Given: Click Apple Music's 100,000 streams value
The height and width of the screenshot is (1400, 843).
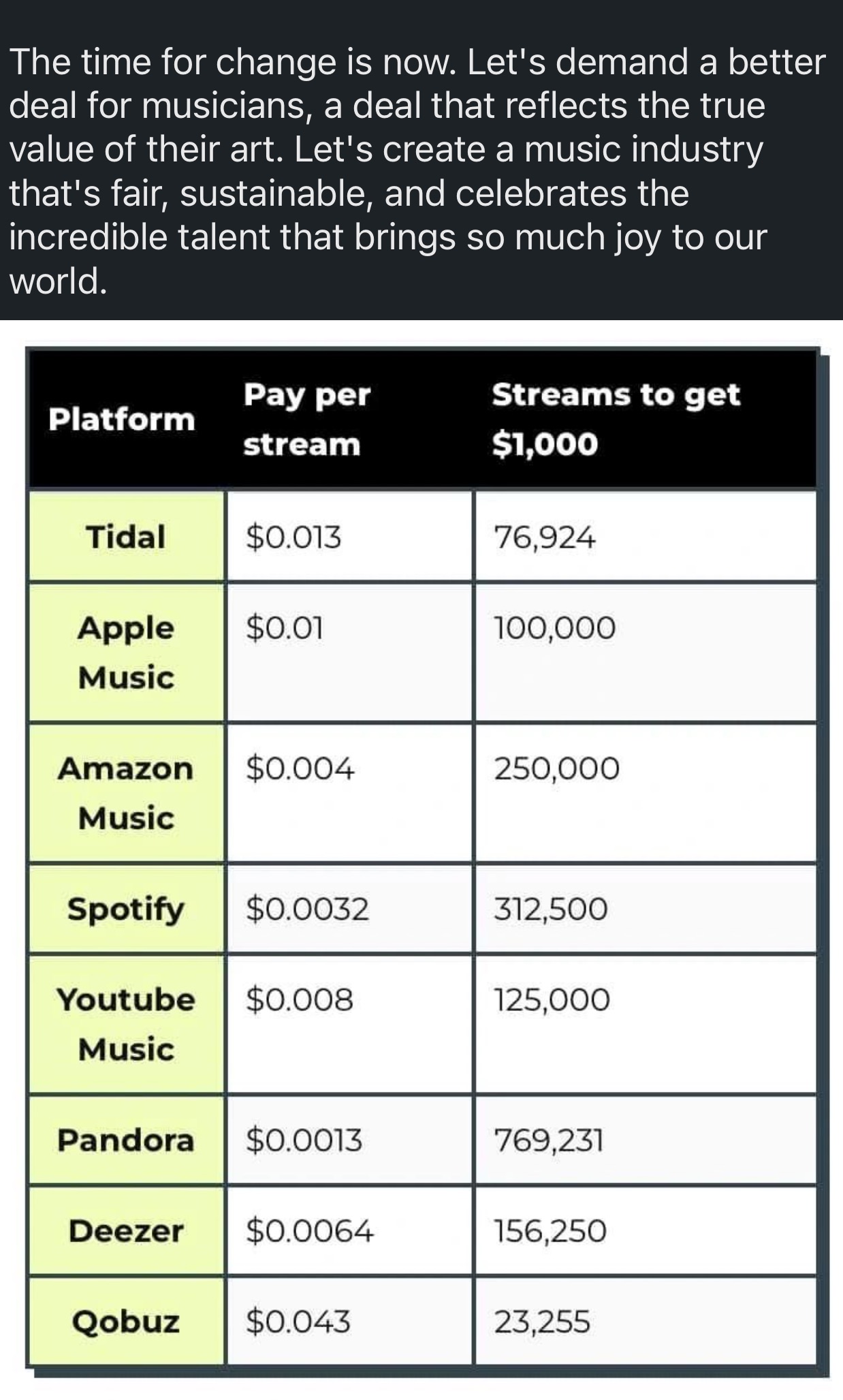Looking at the screenshot, I should 554,627.
